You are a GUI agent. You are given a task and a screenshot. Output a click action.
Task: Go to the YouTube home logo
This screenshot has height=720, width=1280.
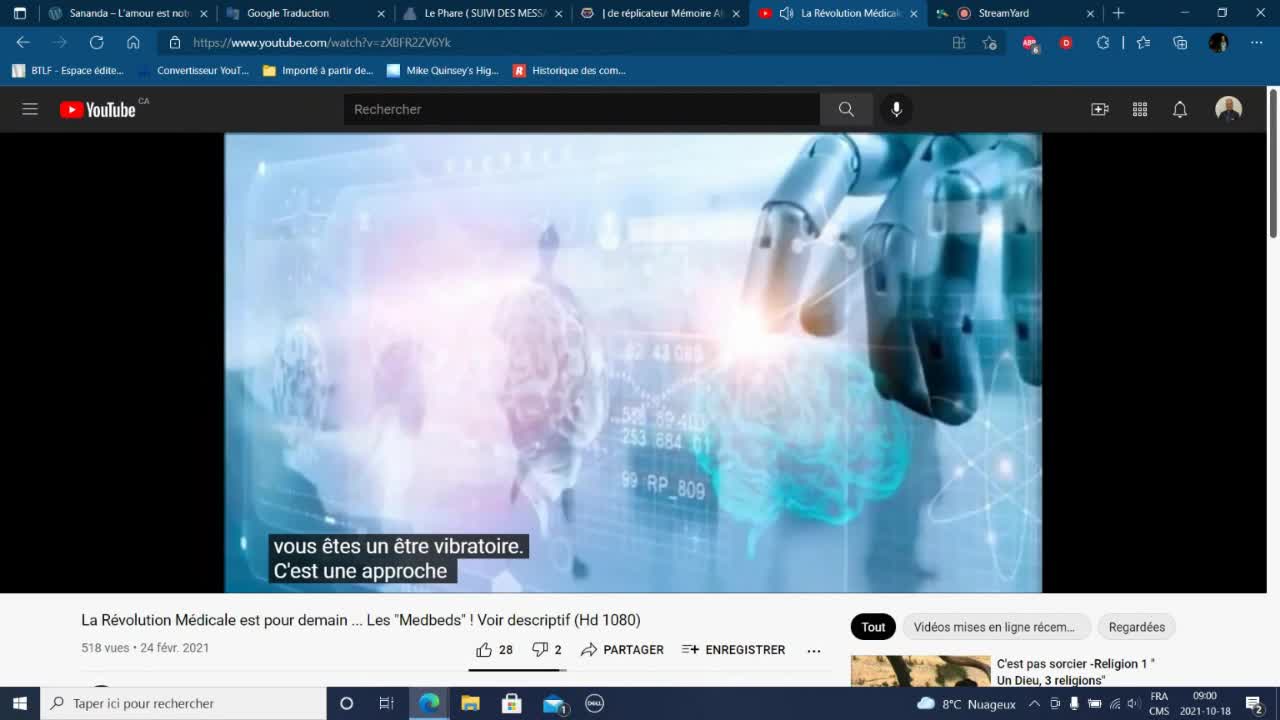coord(98,110)
